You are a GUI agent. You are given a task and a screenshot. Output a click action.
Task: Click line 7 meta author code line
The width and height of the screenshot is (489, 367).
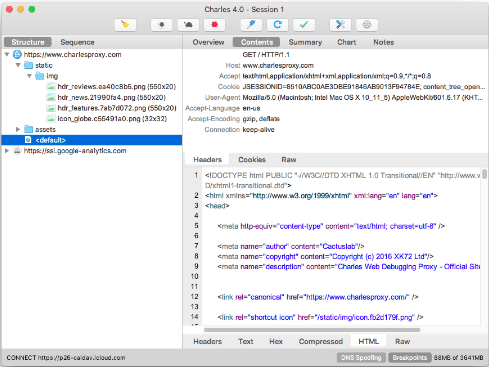291,246
